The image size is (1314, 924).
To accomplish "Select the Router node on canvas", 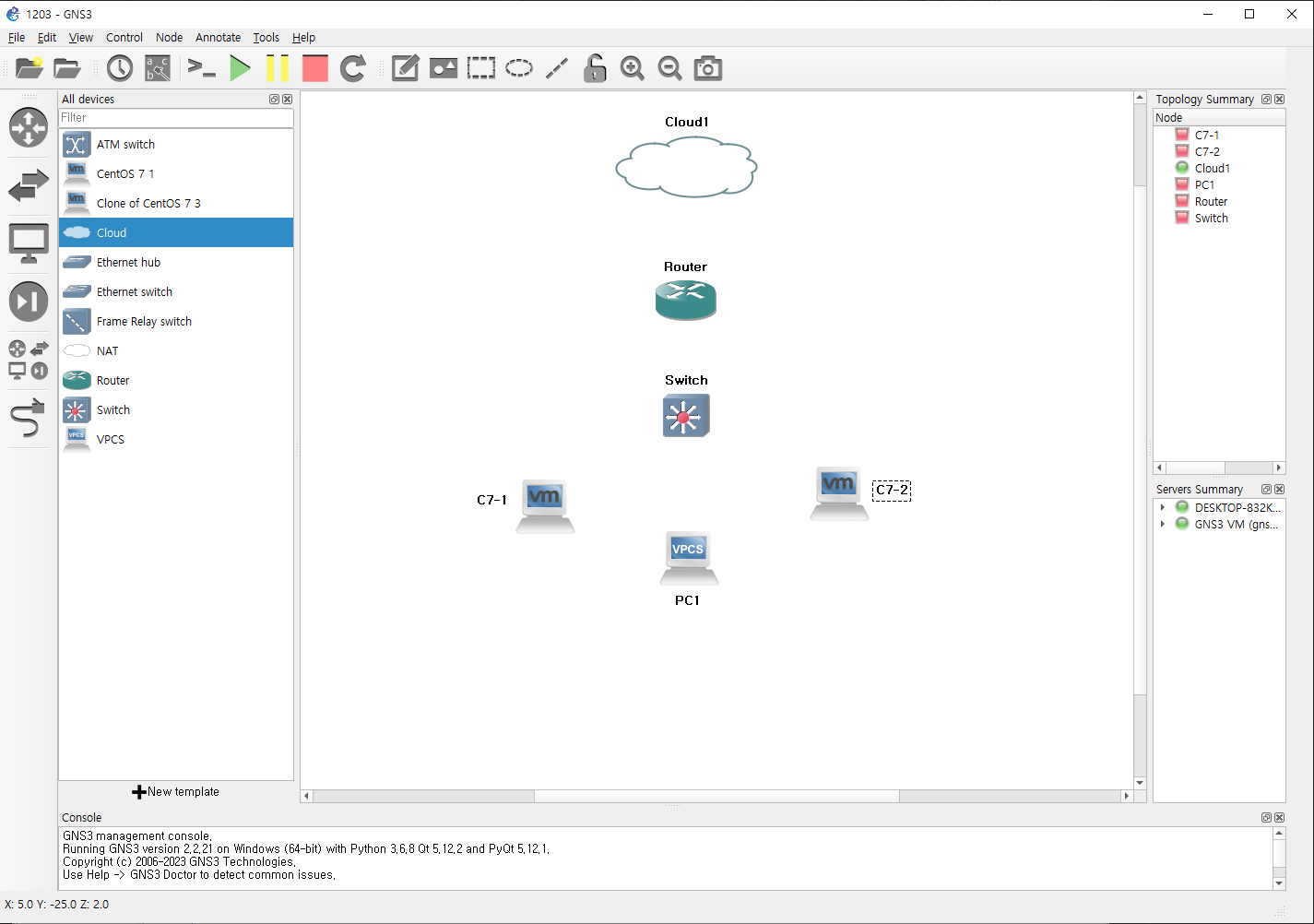I will (686, 300).
